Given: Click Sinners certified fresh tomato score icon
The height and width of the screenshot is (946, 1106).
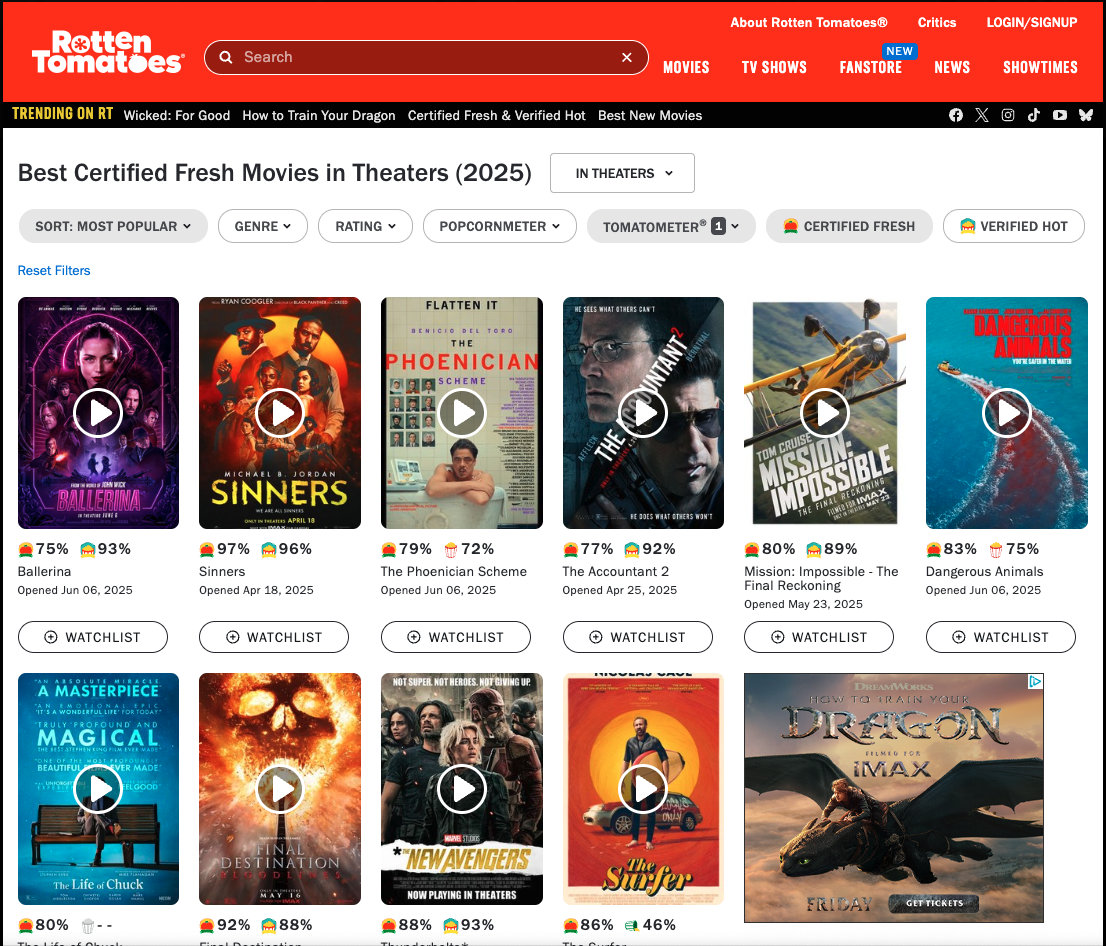Looking at the screenshot, I should 207,549.
